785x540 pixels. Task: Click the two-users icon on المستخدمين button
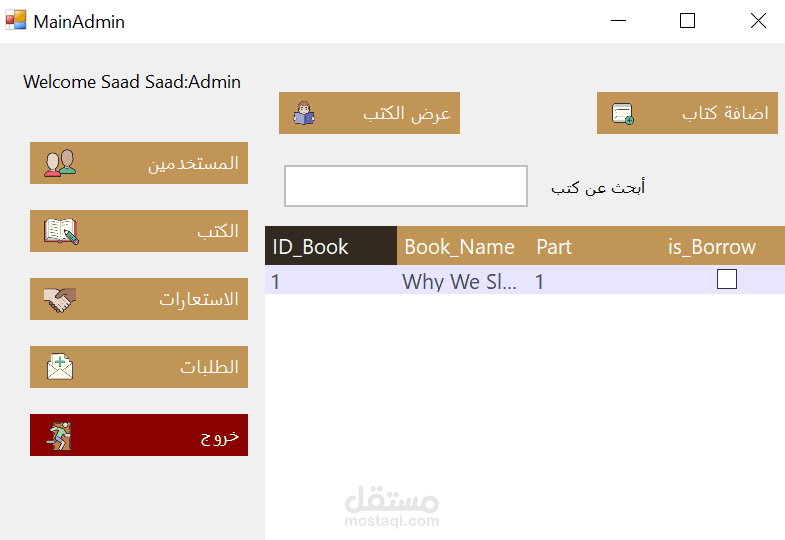[x=59, y=163]
